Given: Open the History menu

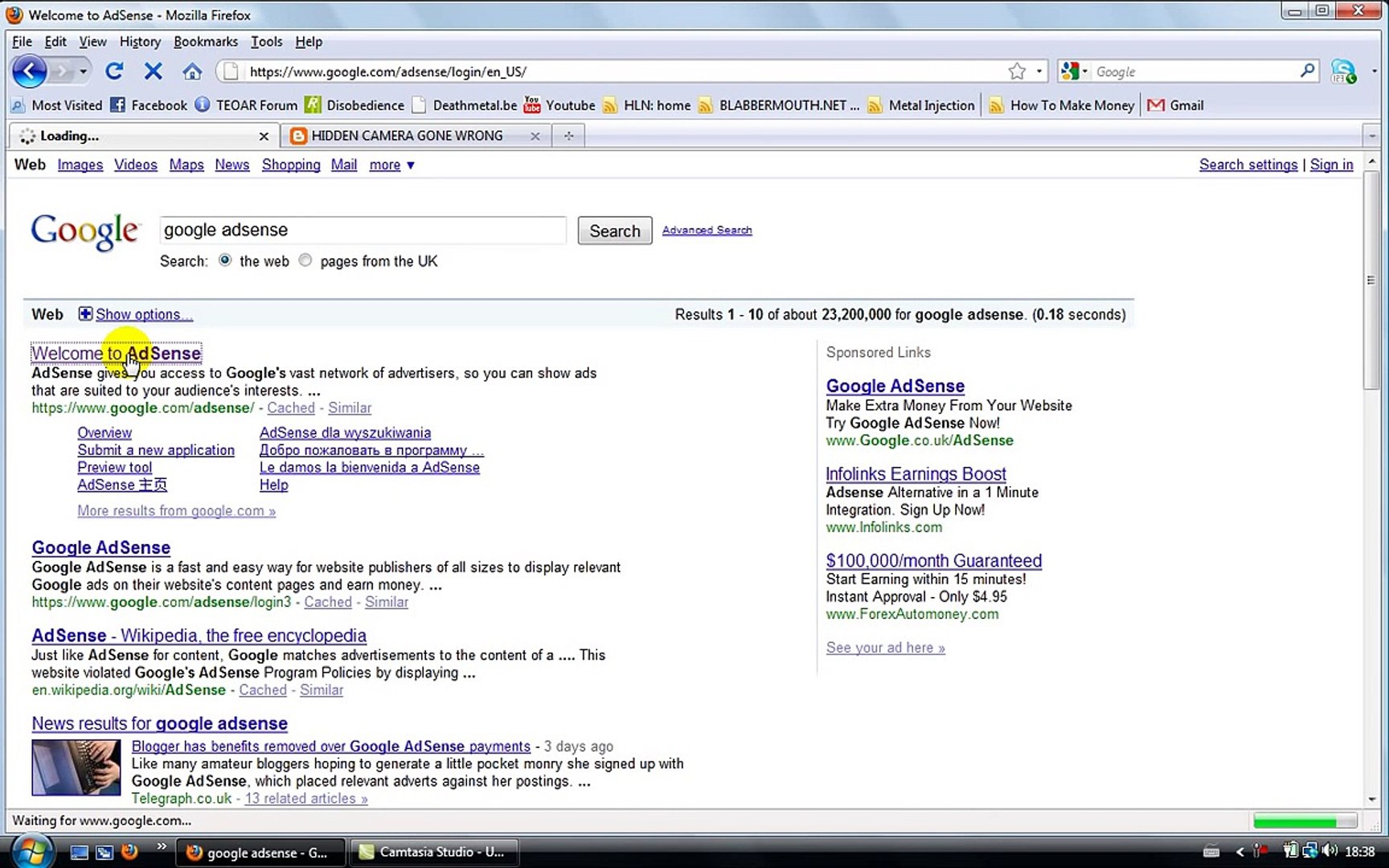Looking at the screenshot, I should 140,42.
